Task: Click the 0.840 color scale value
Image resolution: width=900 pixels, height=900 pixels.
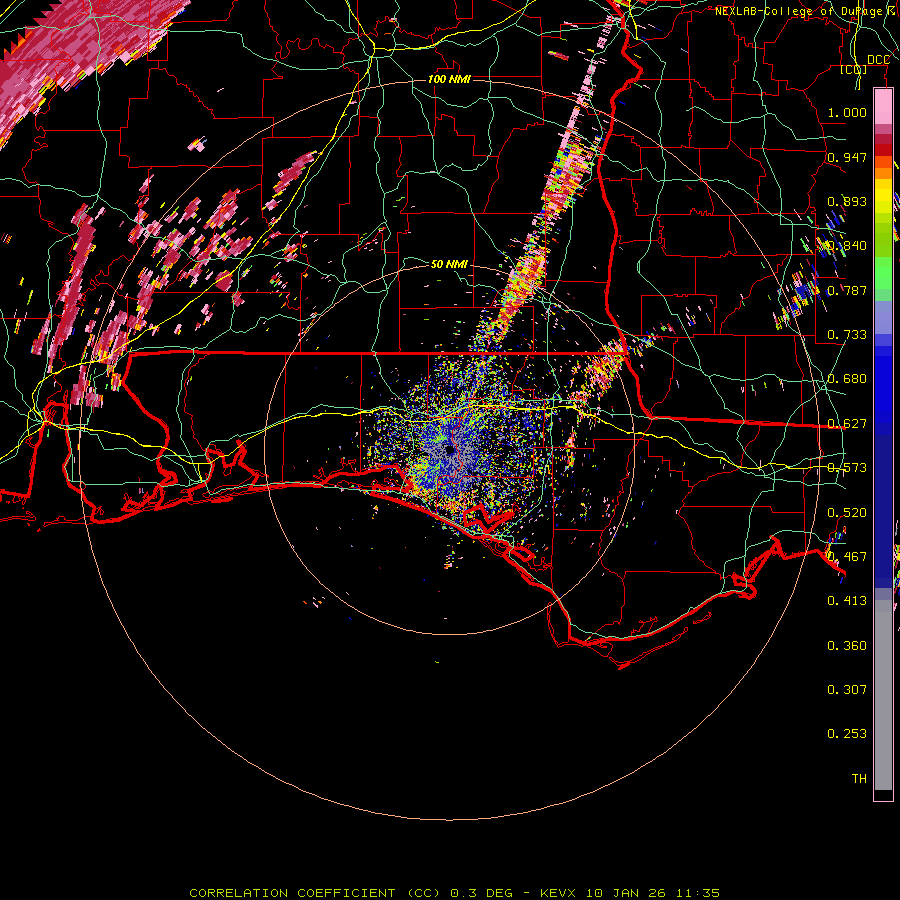Action: (x=847, y=246)
